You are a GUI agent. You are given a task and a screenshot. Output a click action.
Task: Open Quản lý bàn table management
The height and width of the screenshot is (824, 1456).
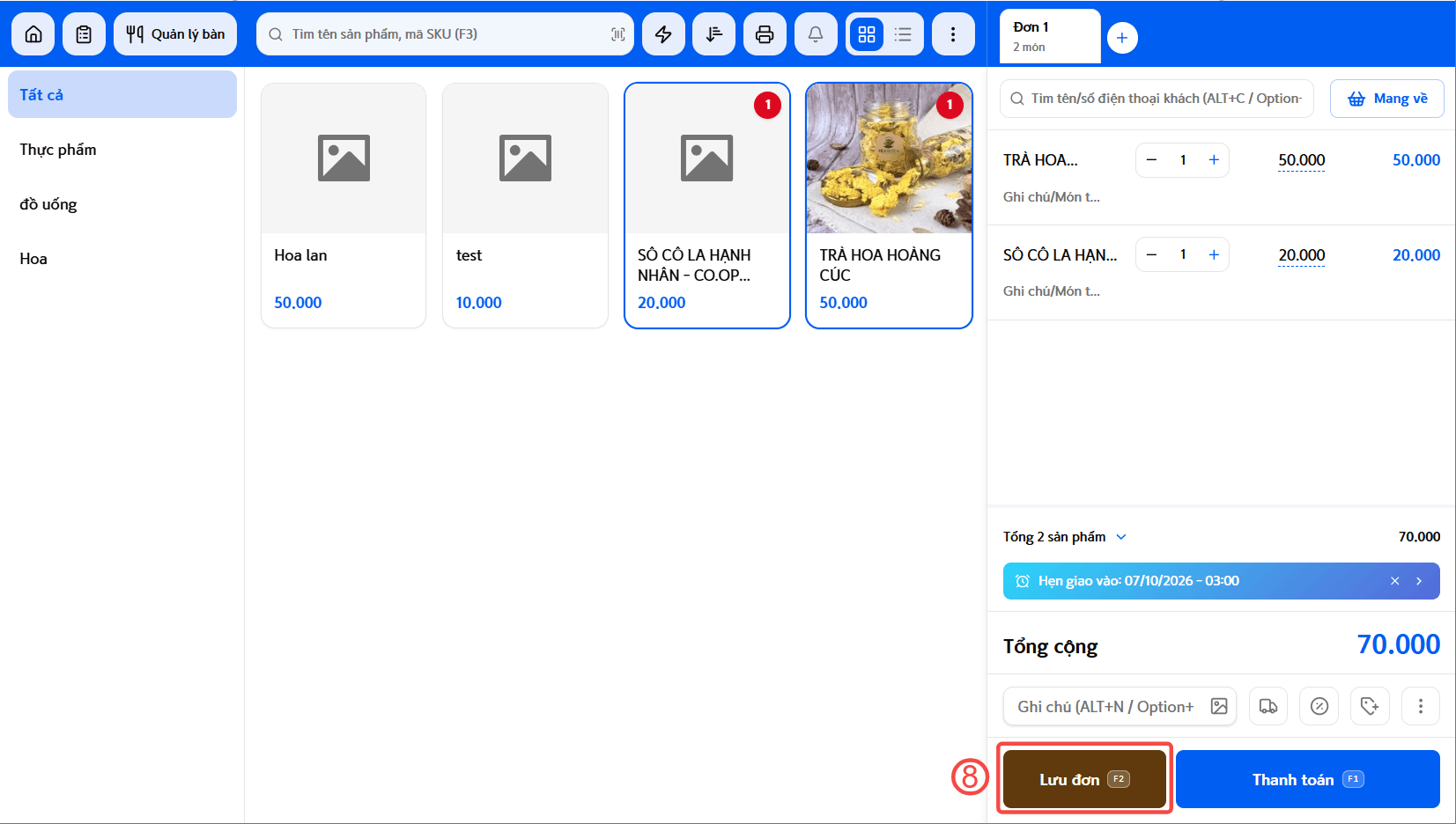pos(175,34)
